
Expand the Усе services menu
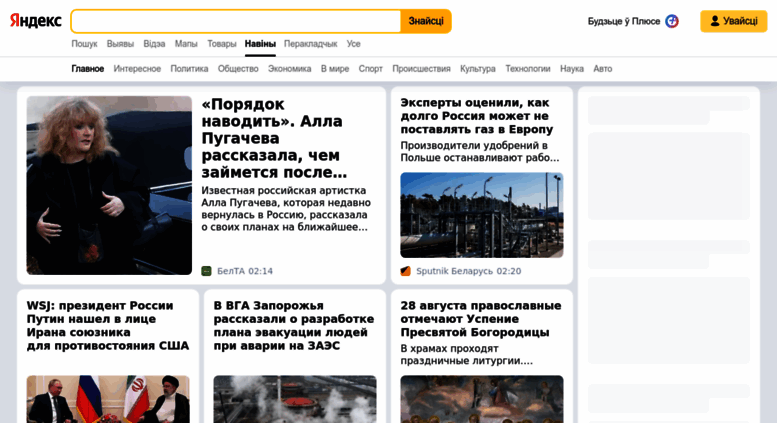coord(353,44)
